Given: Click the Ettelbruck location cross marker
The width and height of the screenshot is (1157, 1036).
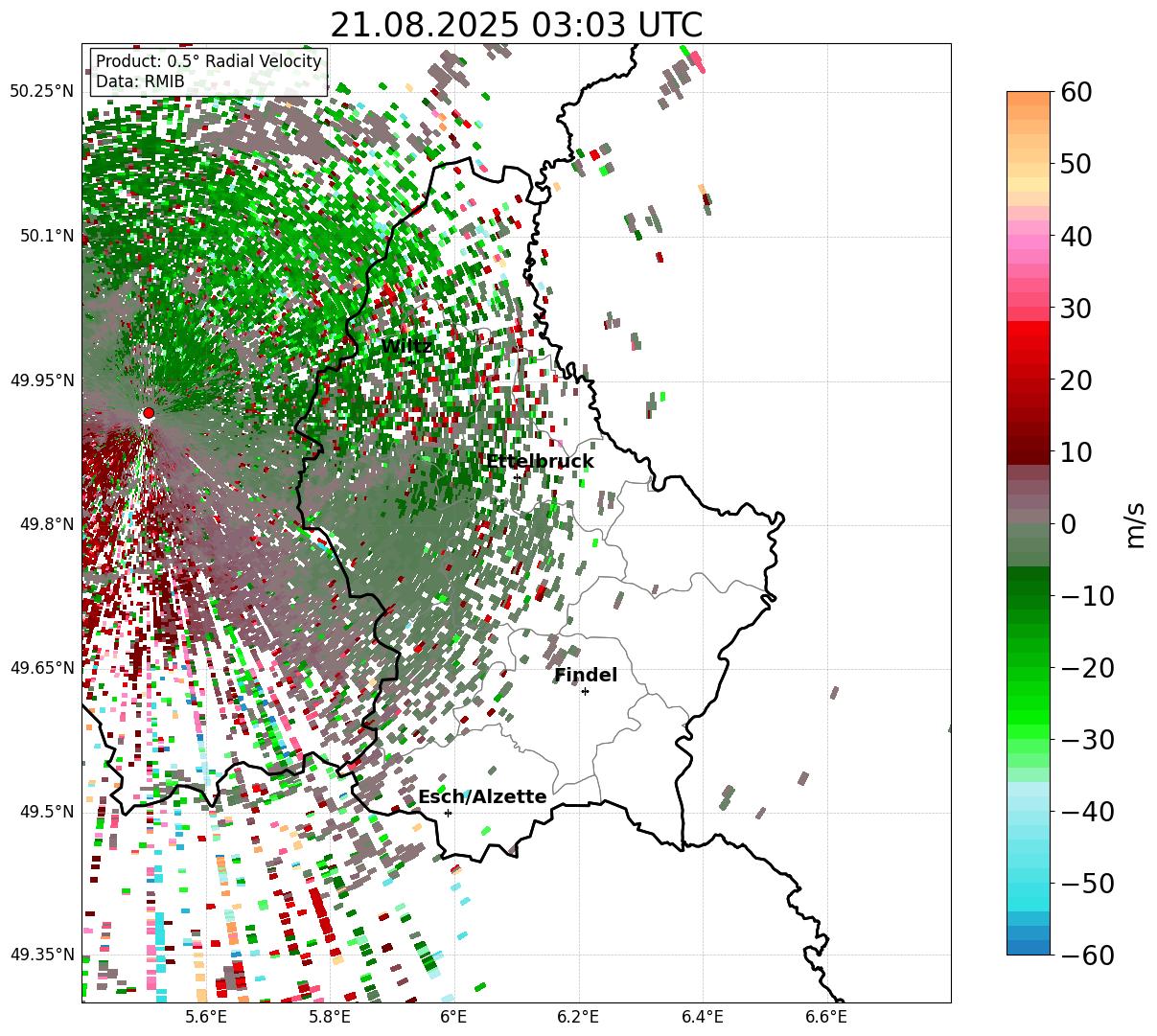Looking at the screenshot, I should click(x=517, y=477).
